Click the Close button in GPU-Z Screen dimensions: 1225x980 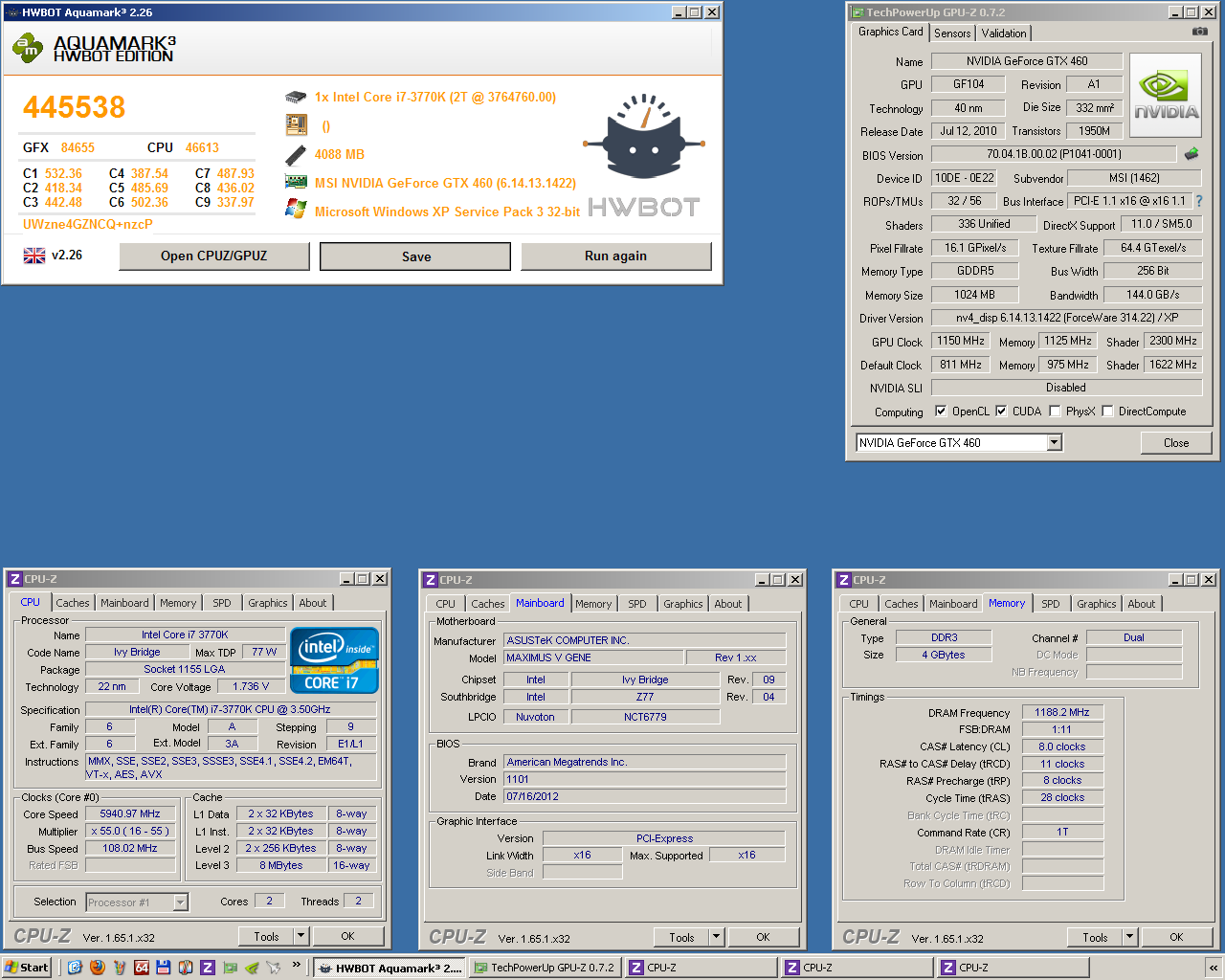click(1176, 442)
